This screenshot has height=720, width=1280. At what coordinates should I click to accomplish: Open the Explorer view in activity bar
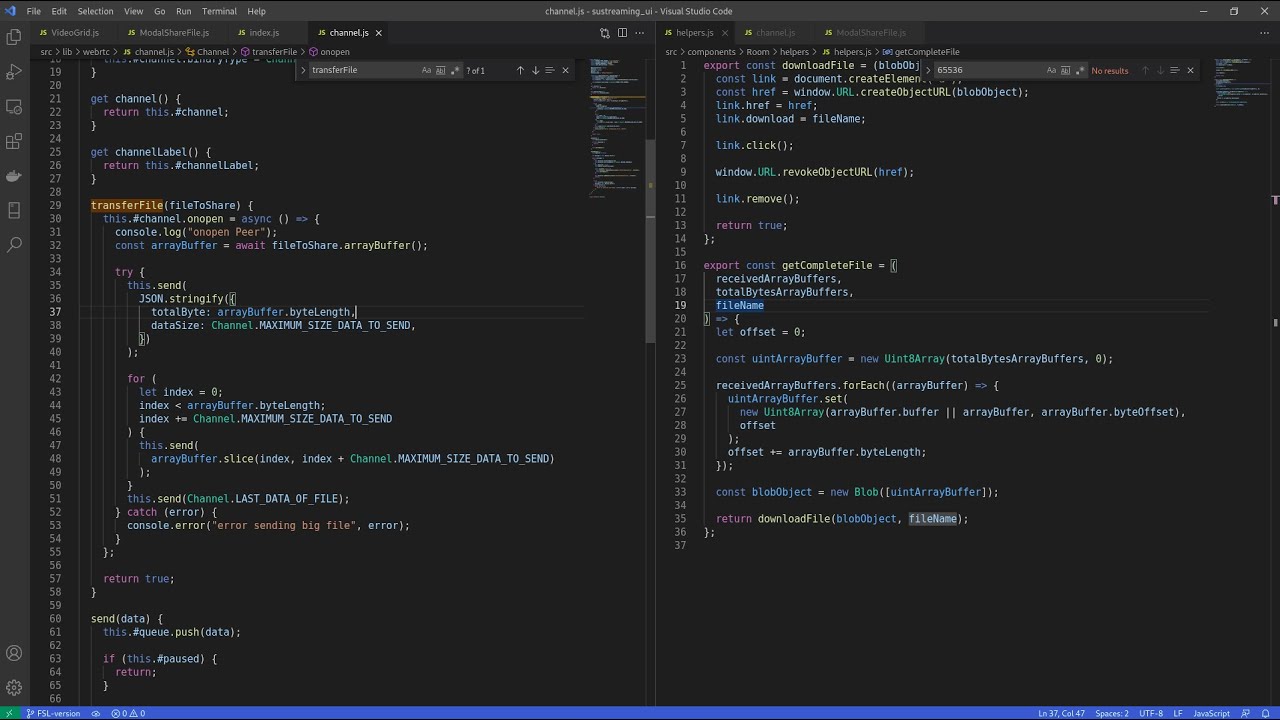click(x=14, y=37)
